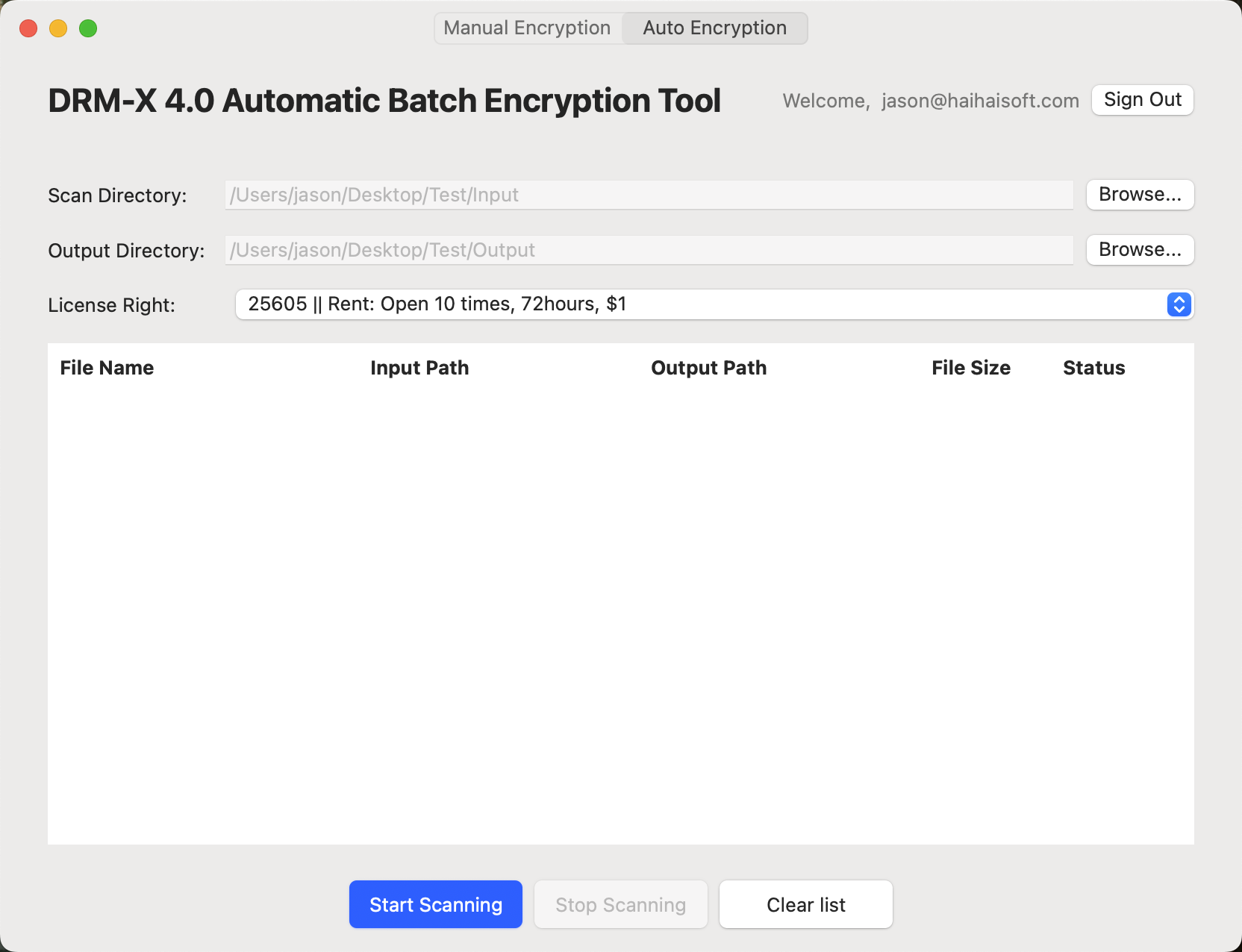Click the DRM-X 4.0 Automatic Batch Encryption Tool title
Screen dimensions: 1242x952
click(x=384, y=101)
